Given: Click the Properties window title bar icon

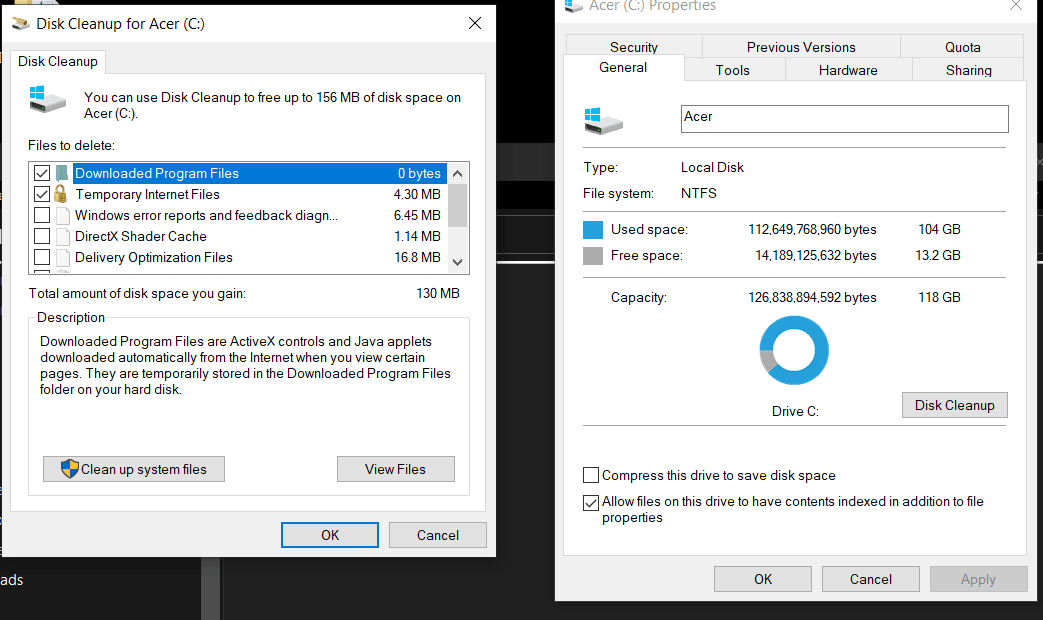Looking at the screenshot, I should [x=573, y=6].
